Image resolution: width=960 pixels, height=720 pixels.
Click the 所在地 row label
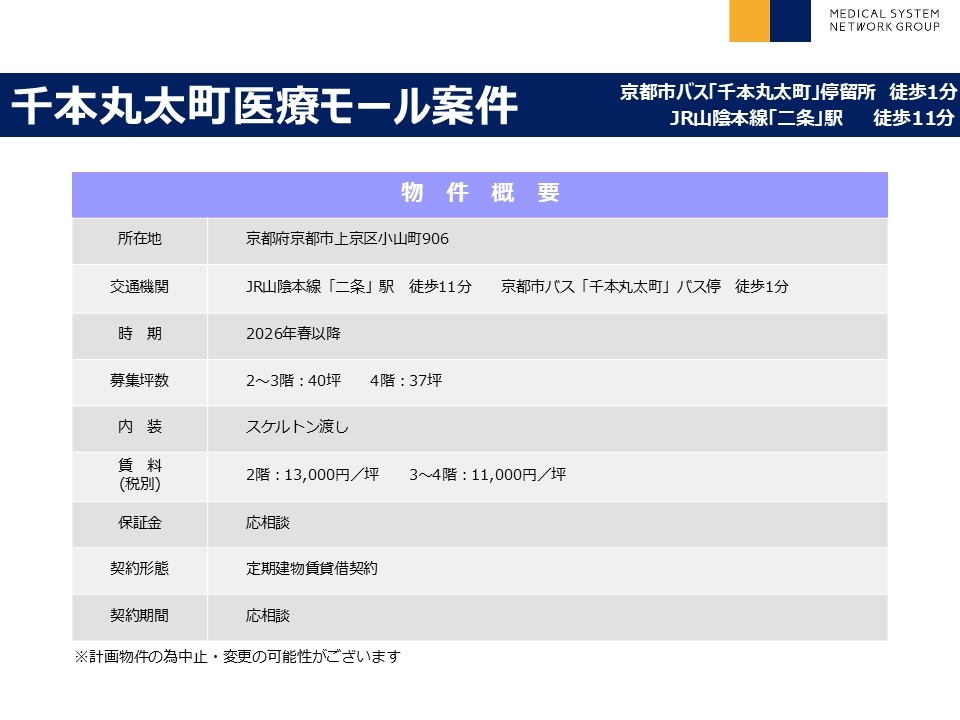point(140,239)
